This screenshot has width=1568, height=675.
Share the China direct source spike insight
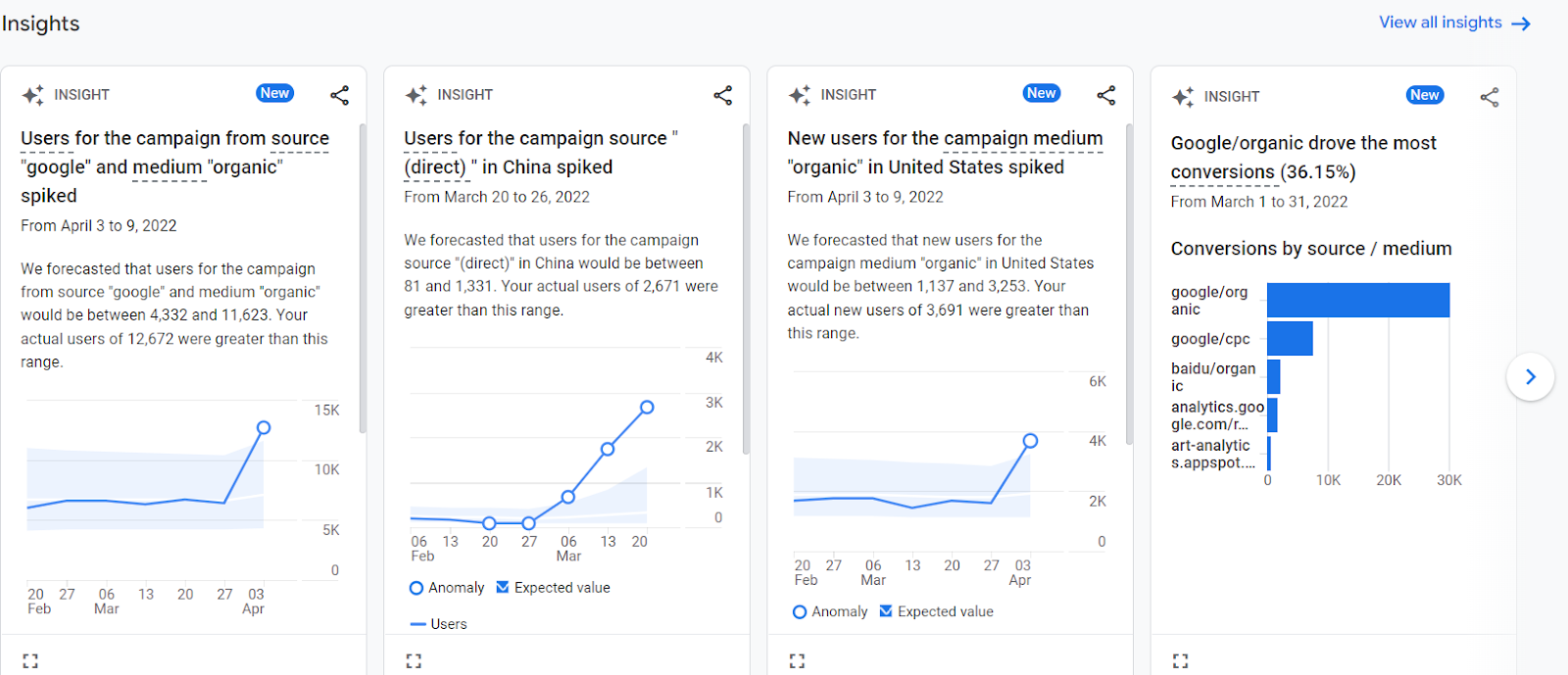(723, 94)
